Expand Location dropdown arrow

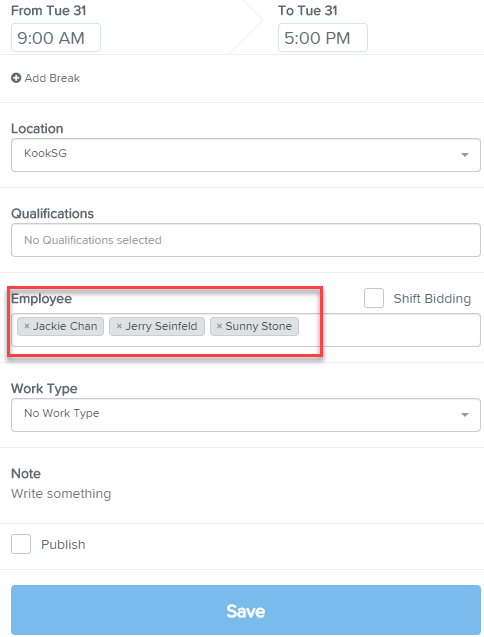[x=465, y=155]
